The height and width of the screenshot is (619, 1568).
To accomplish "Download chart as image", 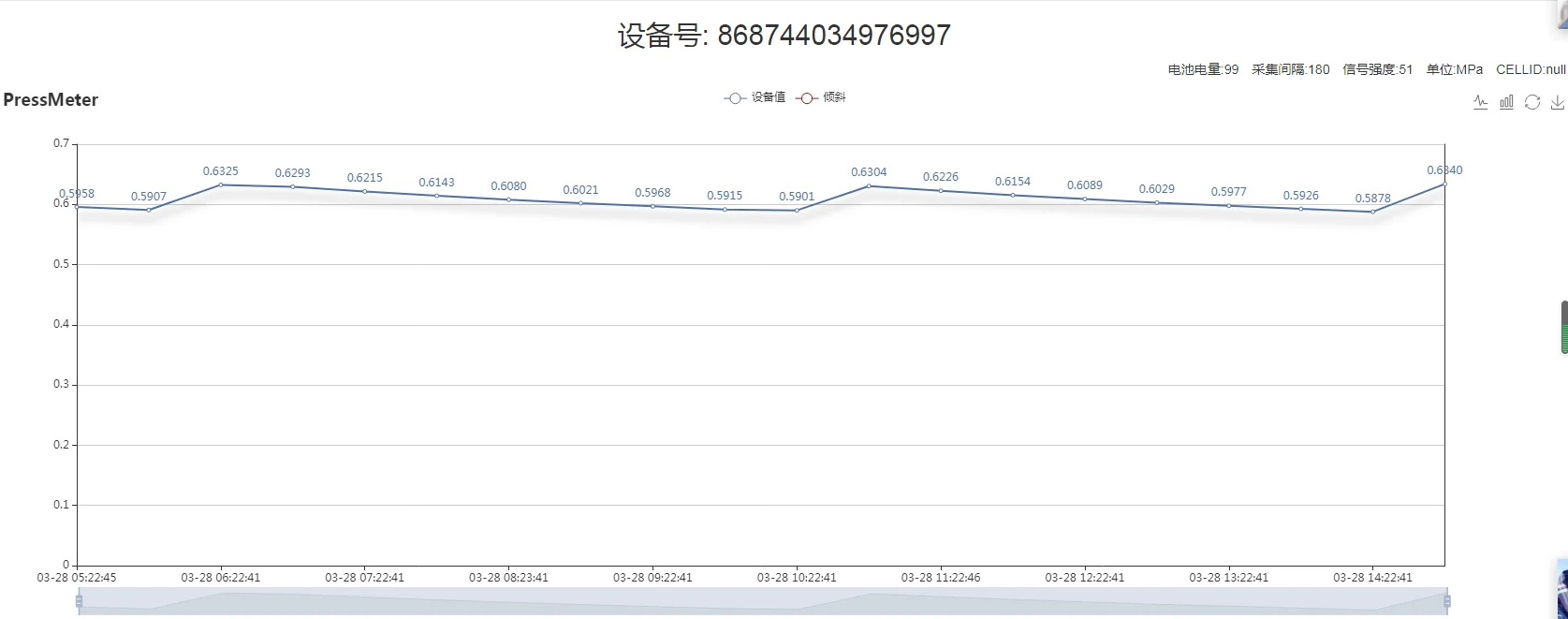I will [1558, 102].
